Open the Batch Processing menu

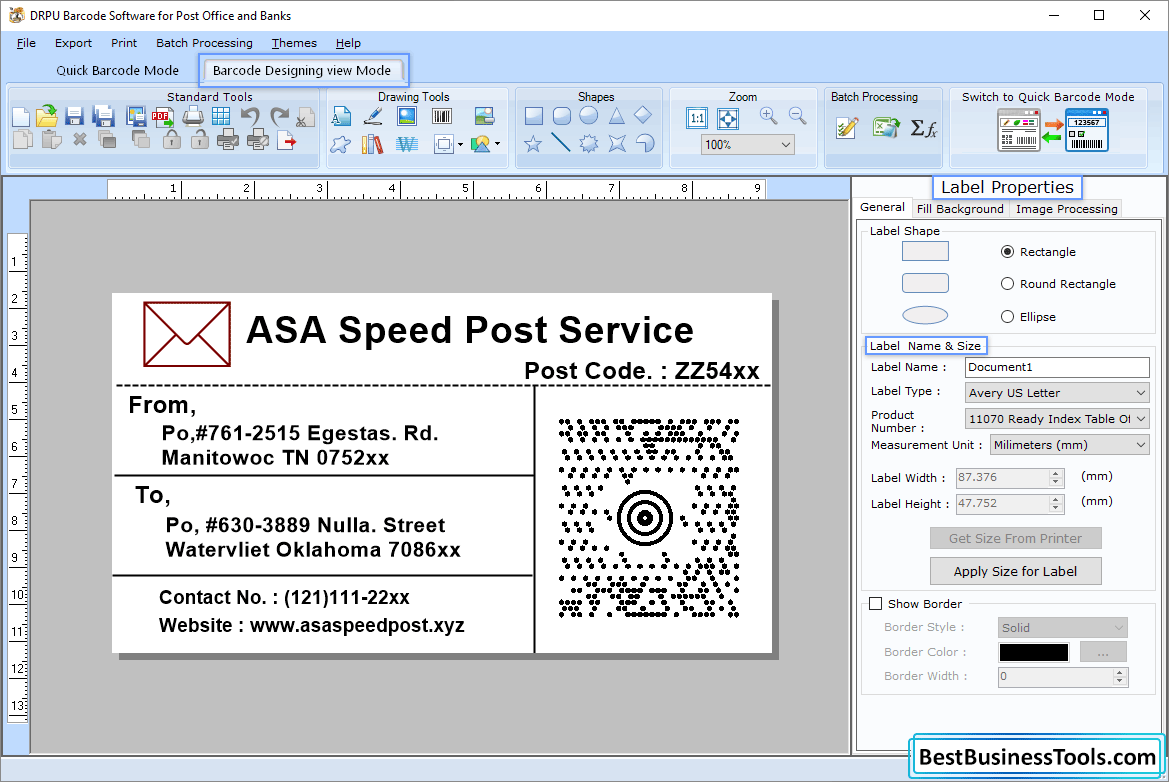click(x=204, y=43)
